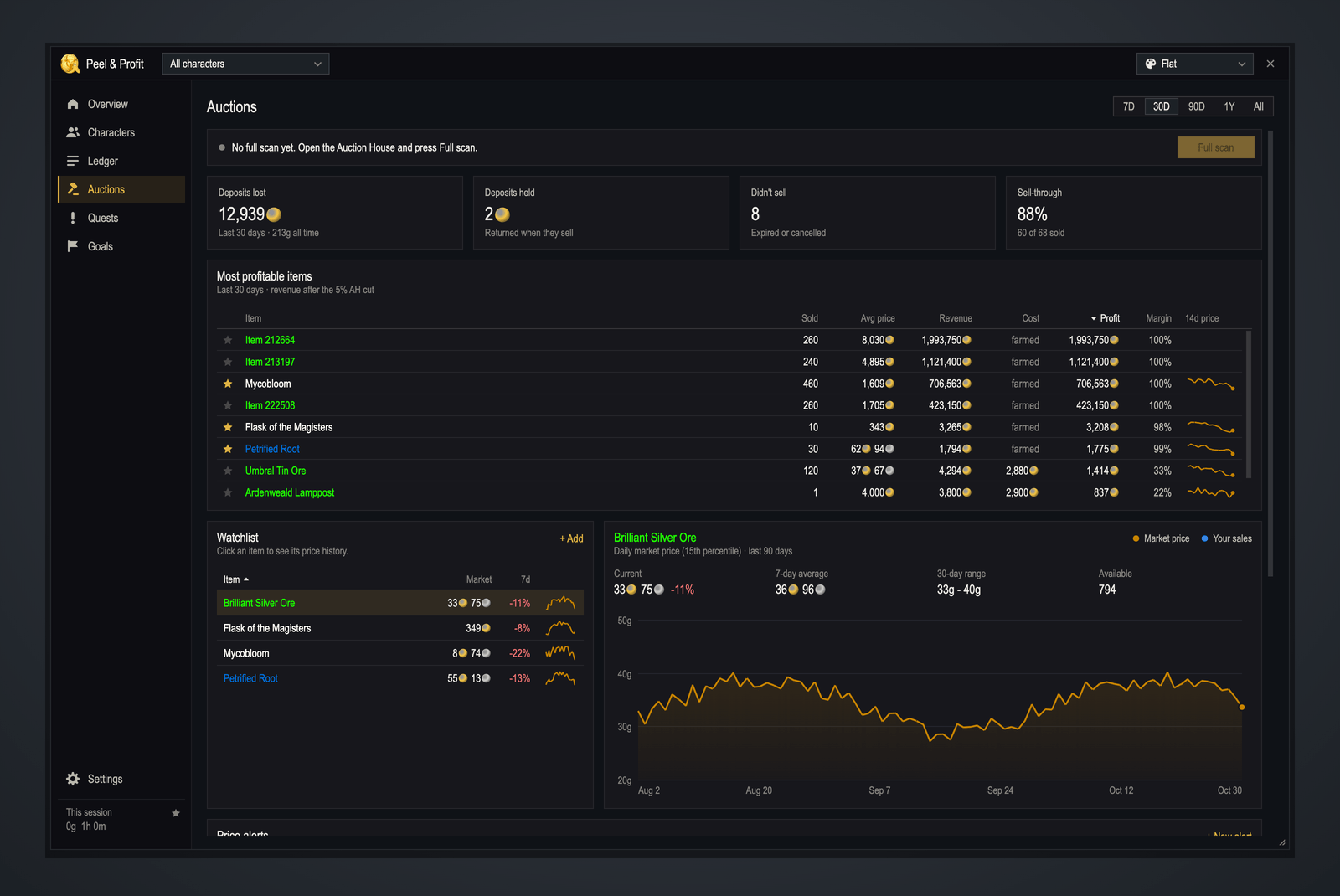Click the Mycobloom 14d price sparkline
The width and height of the screenshot is (1340, 896).
tap(1211, 384)
